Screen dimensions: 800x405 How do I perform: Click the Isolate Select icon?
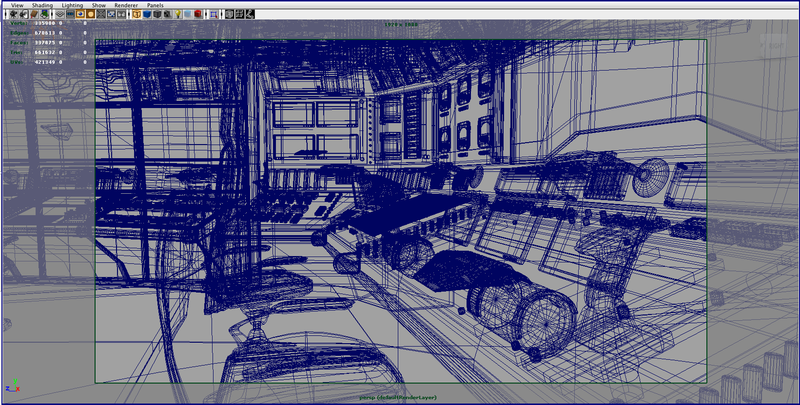213,15
